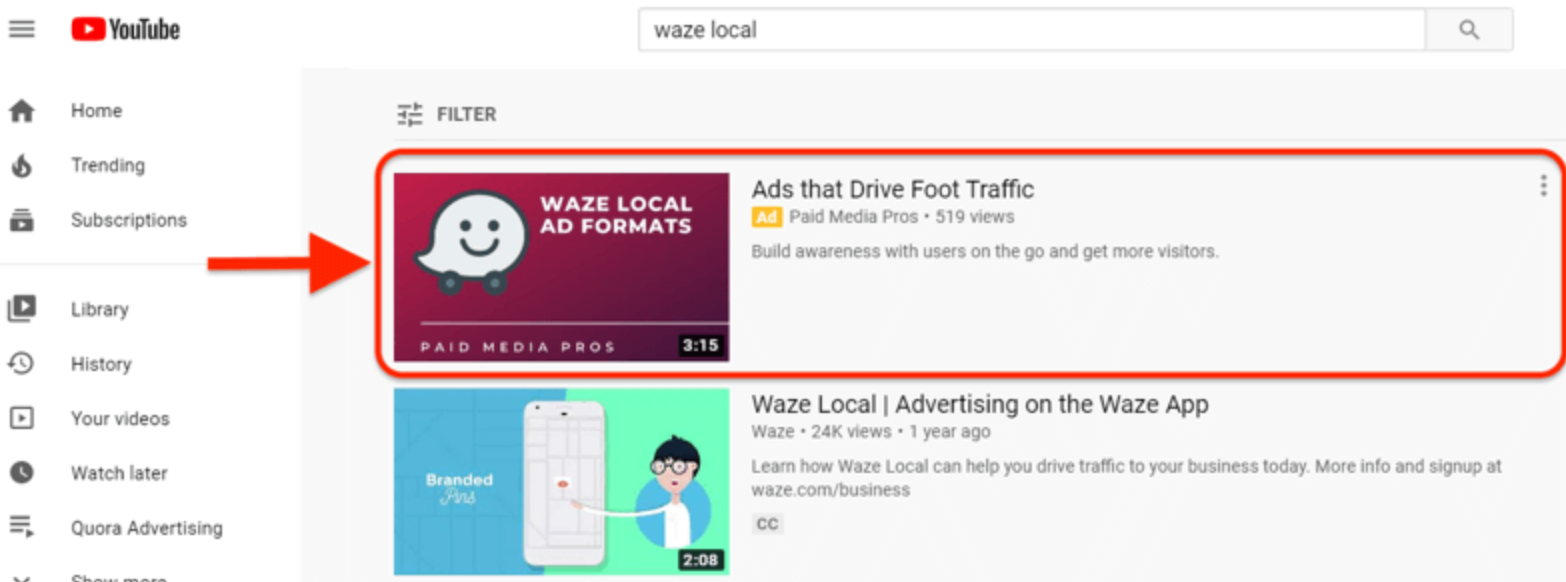Open the Quora Advertising playlist
Viewport: 1566px width, 582px height.
click(x=147, y=527)
